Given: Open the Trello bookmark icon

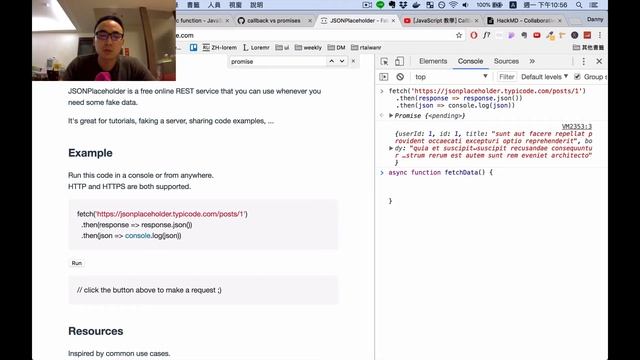Looking at the screenshot, I should pyautogui.click(x=193, y=48).
